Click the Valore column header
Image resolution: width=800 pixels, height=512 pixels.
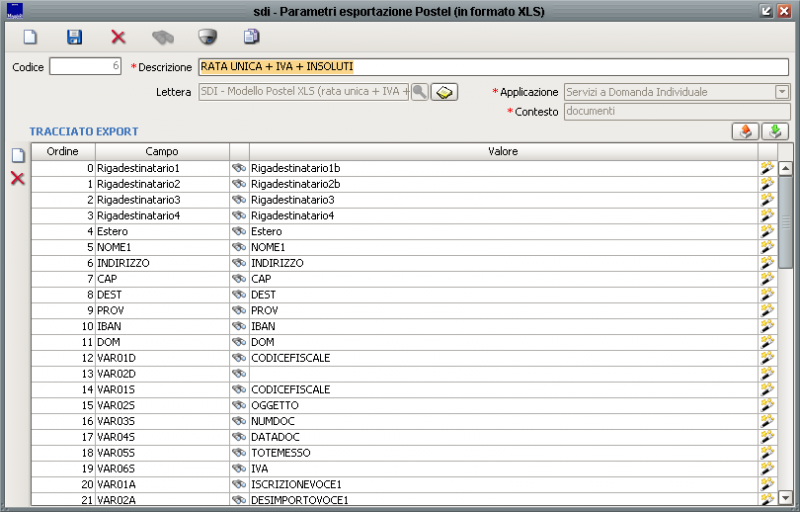[502, 151]
